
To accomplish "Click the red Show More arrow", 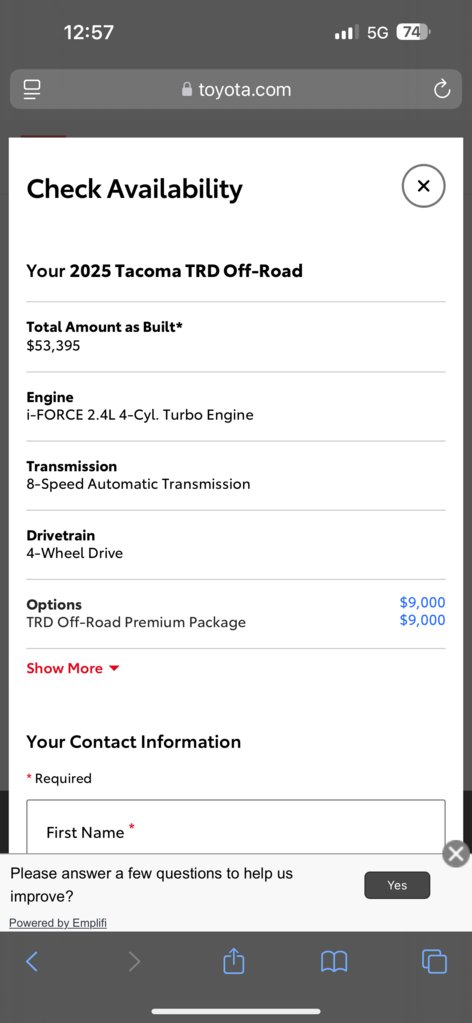I will pyautogui.click(x=114, y=669).
